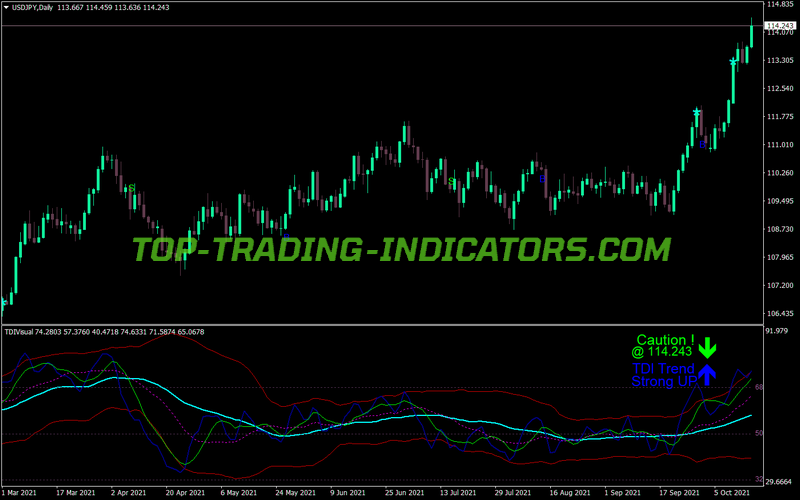Click the '9 Jun 2021' date label
Screen dimensions: 800x500
[x=348, y=493]
